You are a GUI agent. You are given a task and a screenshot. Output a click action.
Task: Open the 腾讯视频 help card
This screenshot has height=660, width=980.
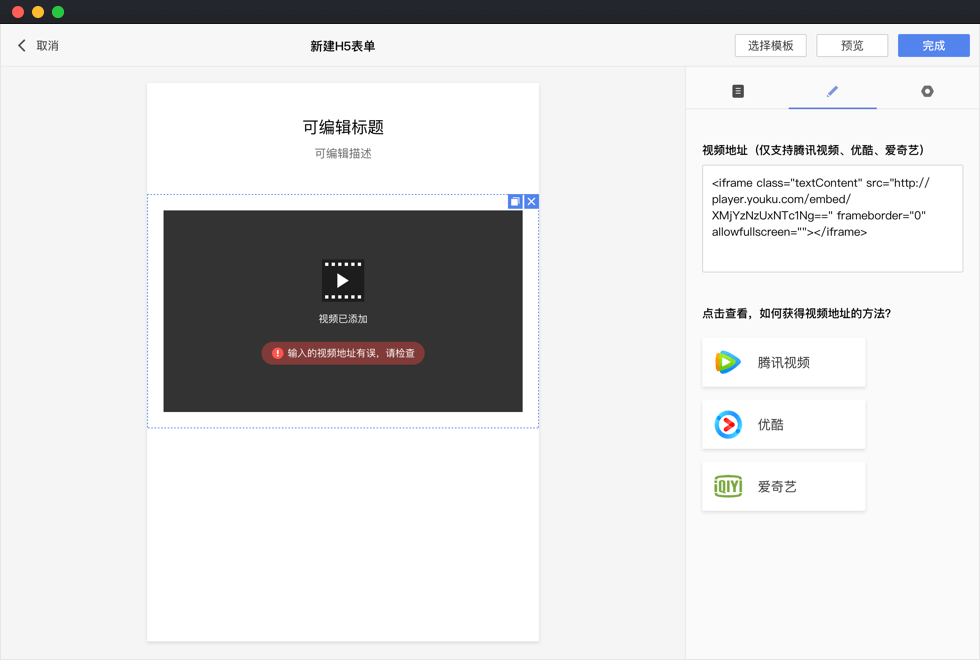(783, 362)
